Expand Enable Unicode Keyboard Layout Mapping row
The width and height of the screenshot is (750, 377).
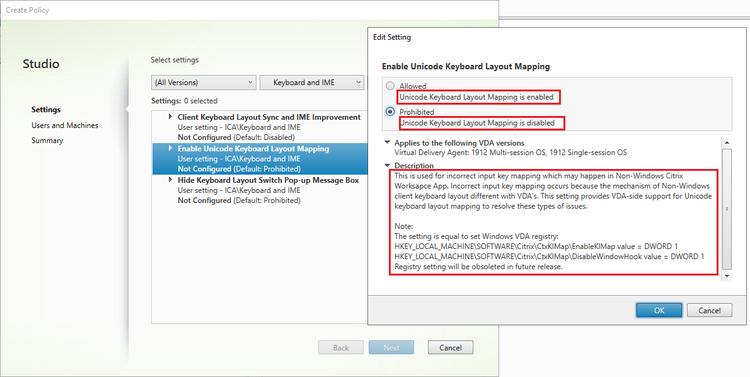[171, 149]
